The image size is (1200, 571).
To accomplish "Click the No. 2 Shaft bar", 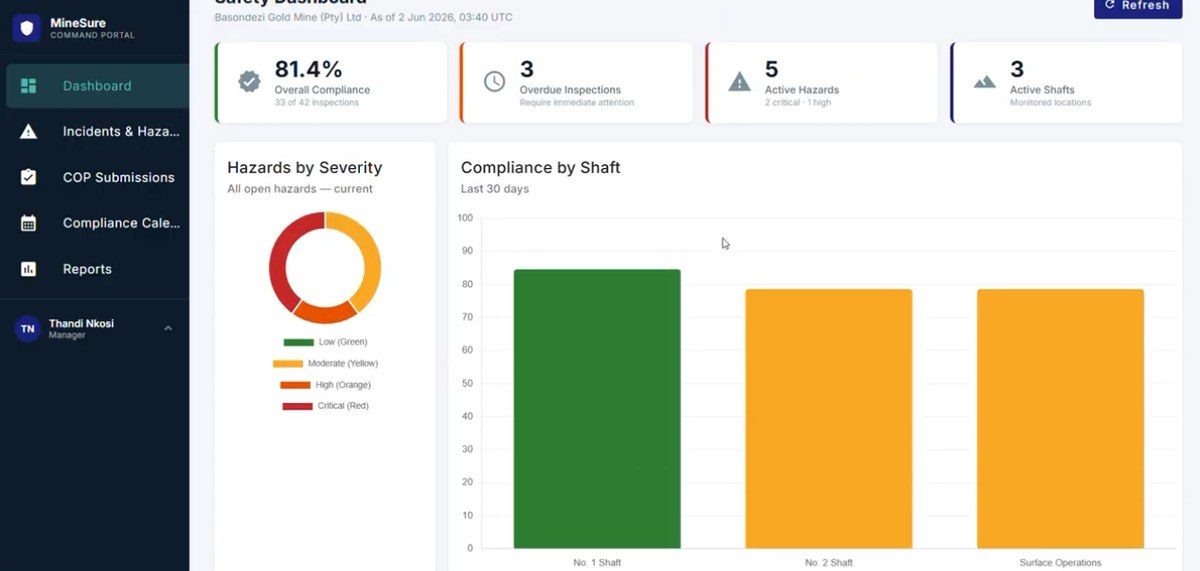I will [828, 419].
